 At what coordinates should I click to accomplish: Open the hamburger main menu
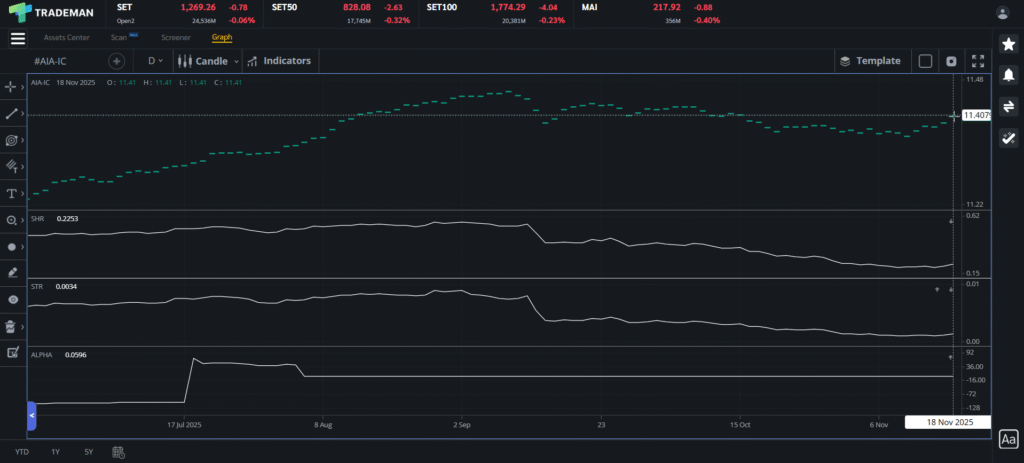click(x=17, y=38)
